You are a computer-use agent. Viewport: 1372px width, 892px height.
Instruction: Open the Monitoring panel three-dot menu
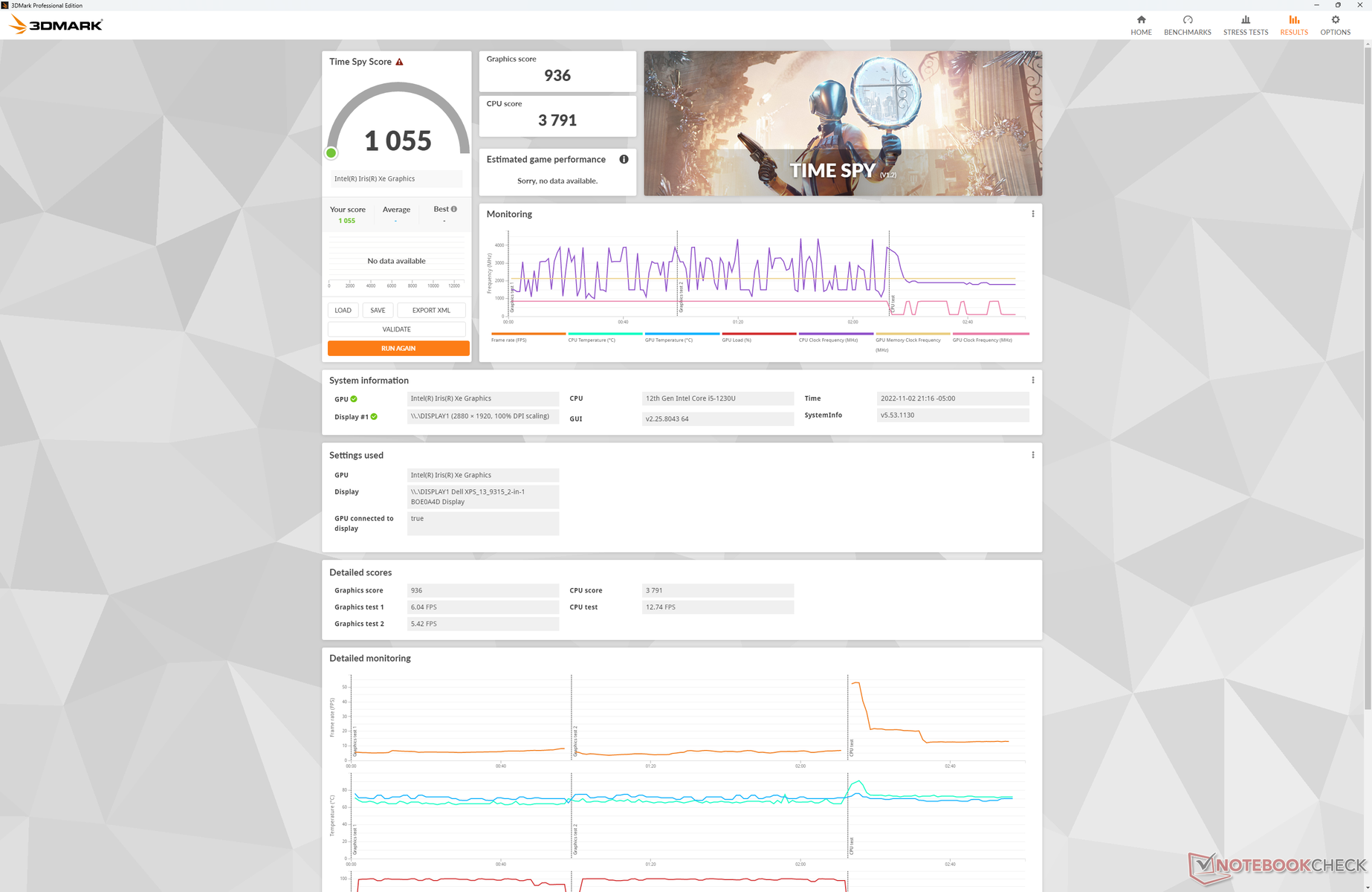tap(1032, 214)
